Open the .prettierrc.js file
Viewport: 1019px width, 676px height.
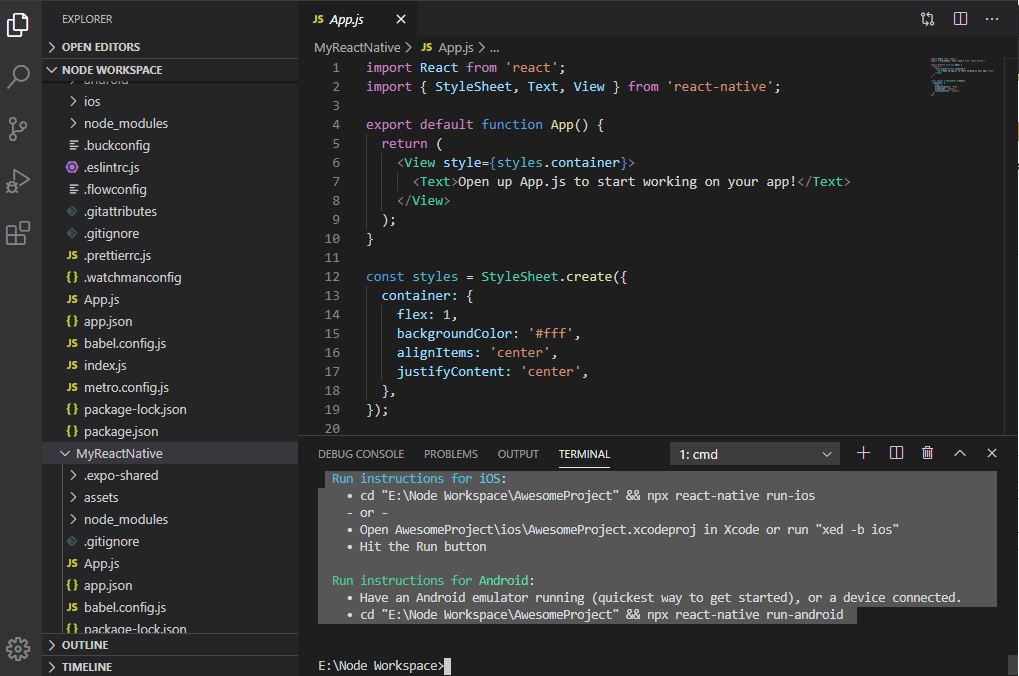(170, 255)
